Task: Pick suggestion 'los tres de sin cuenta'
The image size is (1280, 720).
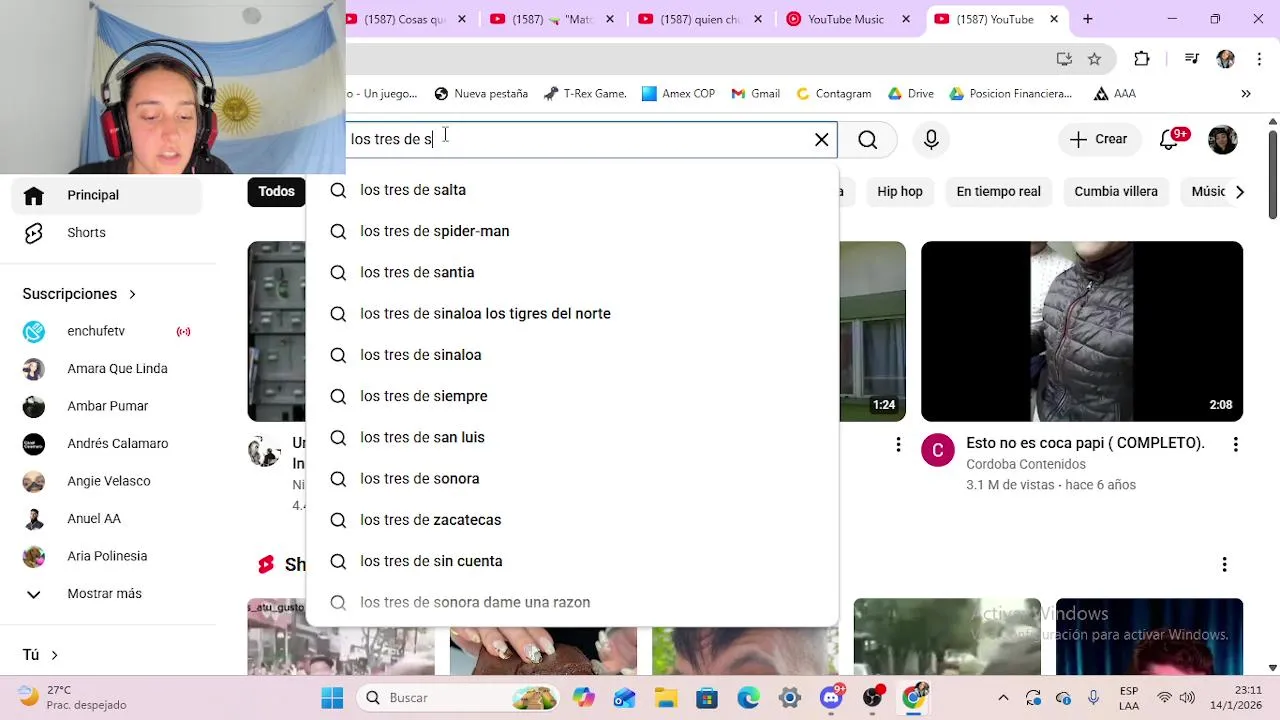Action: 572,561
